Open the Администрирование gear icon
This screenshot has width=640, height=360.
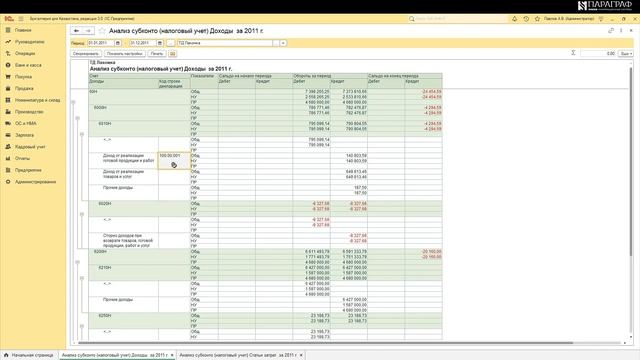[x=8, y=182]
